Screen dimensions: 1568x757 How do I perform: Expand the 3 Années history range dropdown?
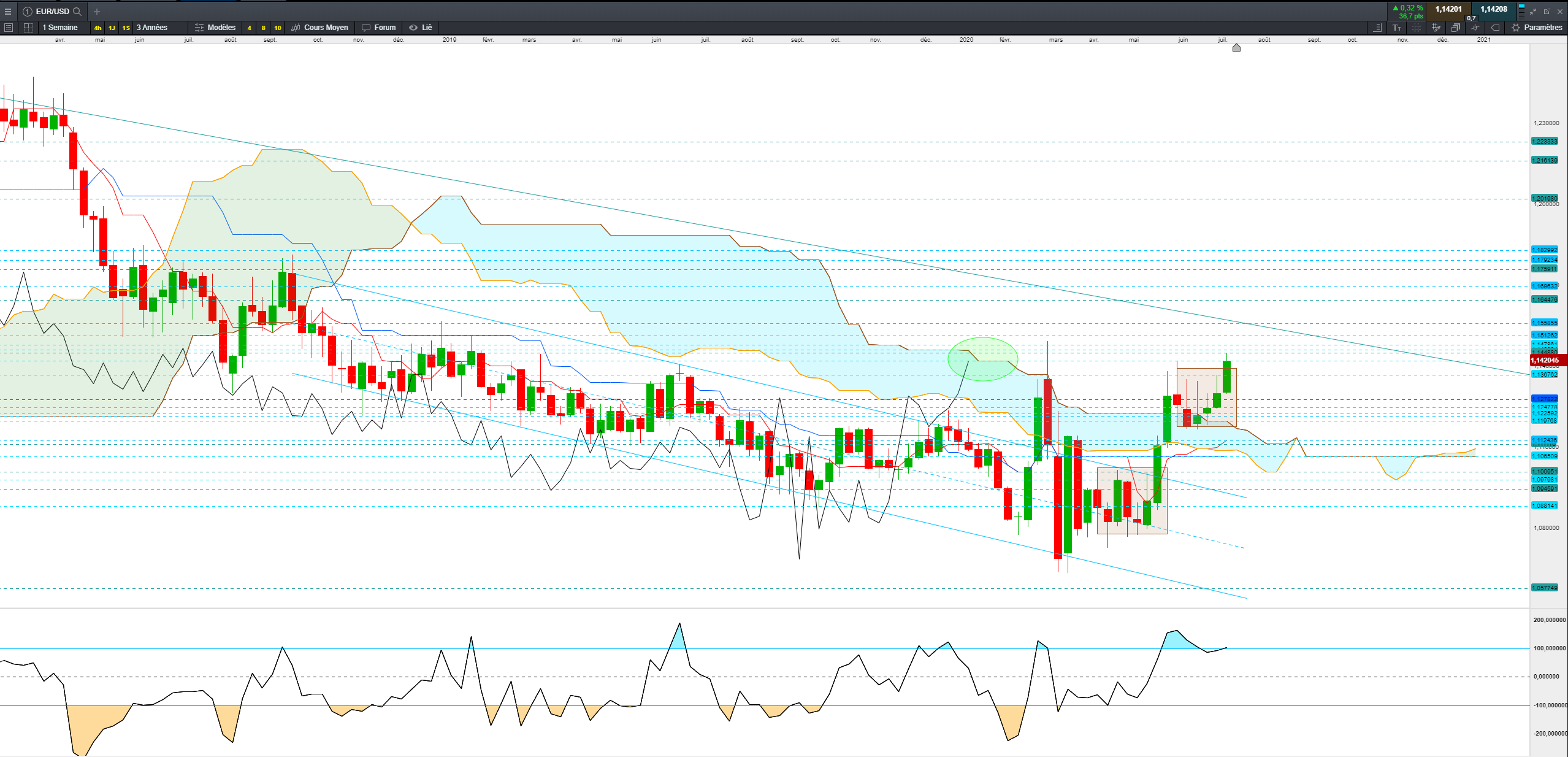[x=151, y=28]
